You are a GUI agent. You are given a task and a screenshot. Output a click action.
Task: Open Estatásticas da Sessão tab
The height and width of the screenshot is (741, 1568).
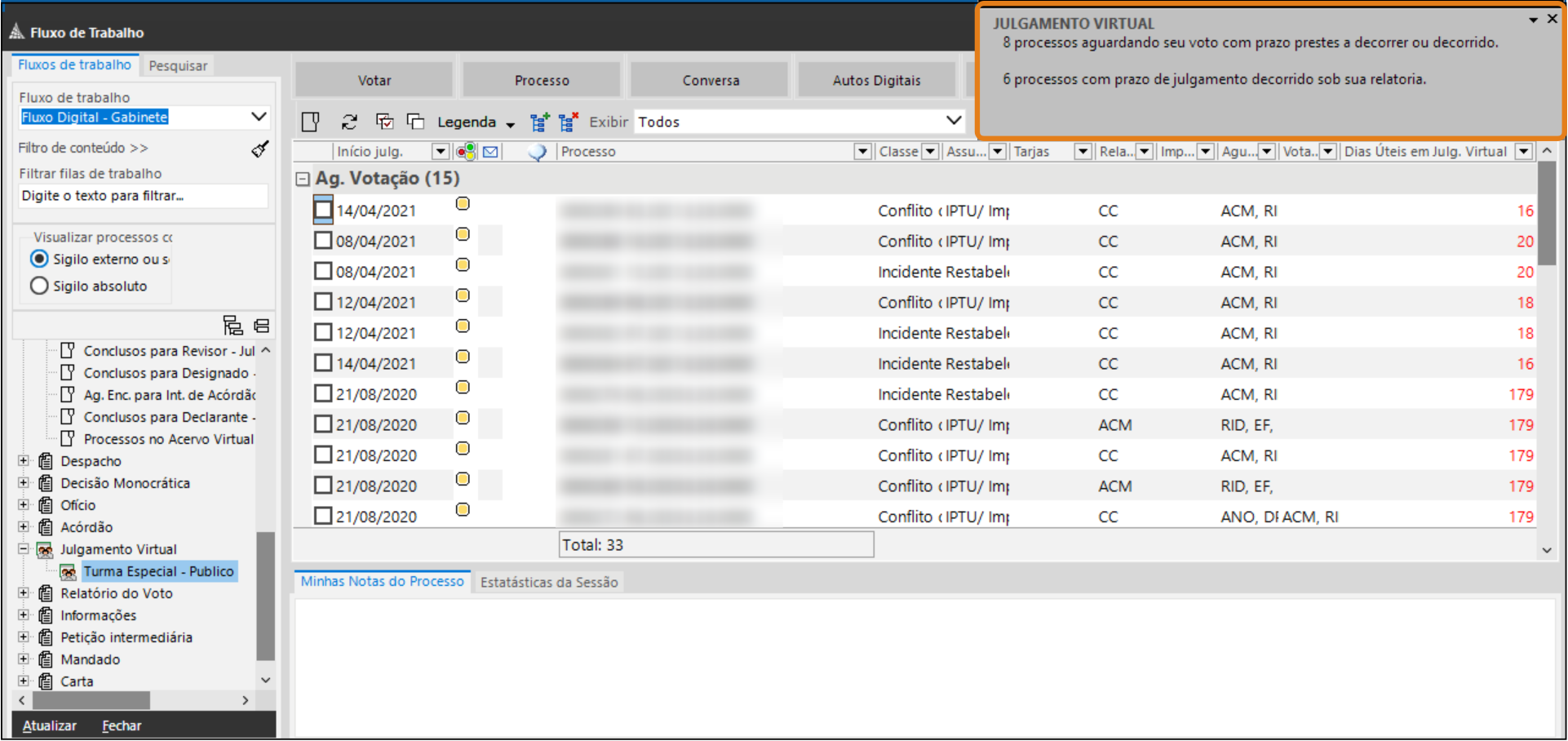(549, 582)
